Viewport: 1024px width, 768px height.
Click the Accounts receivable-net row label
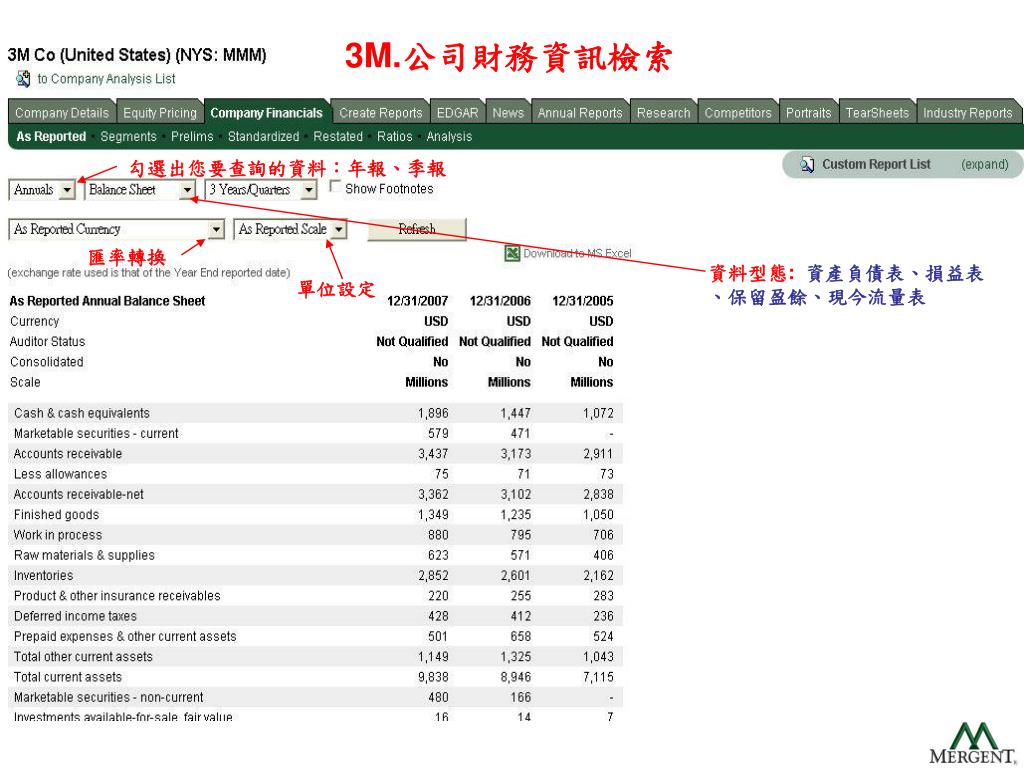78,494
